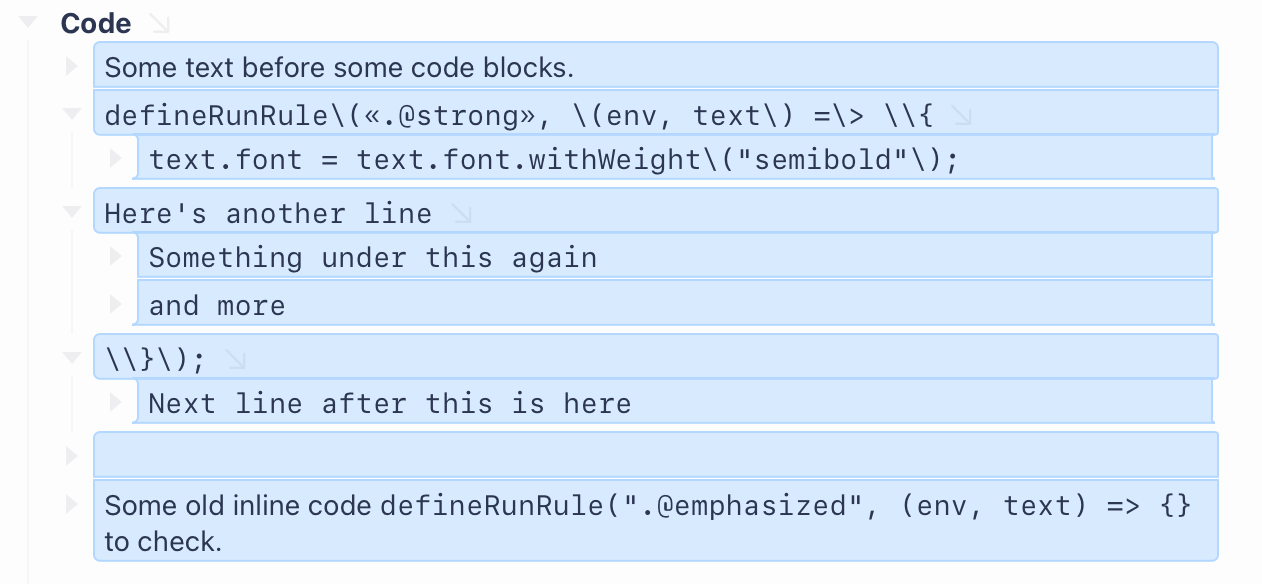The width and height of the screenshot is (1262, 584).
Task: Click the bold Code heading text
Action: click(96, 23)
